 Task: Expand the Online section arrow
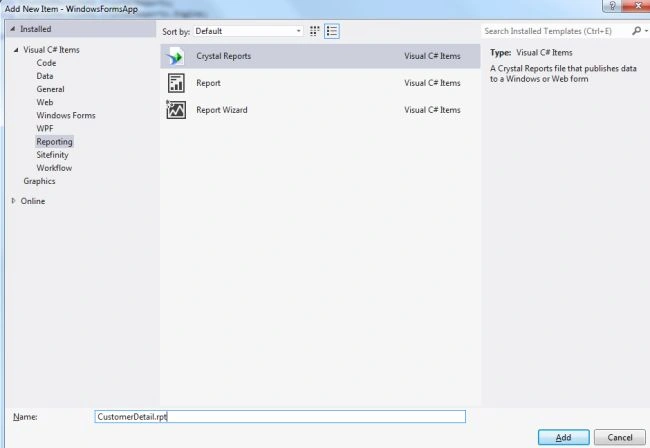[x=13, y=201]
